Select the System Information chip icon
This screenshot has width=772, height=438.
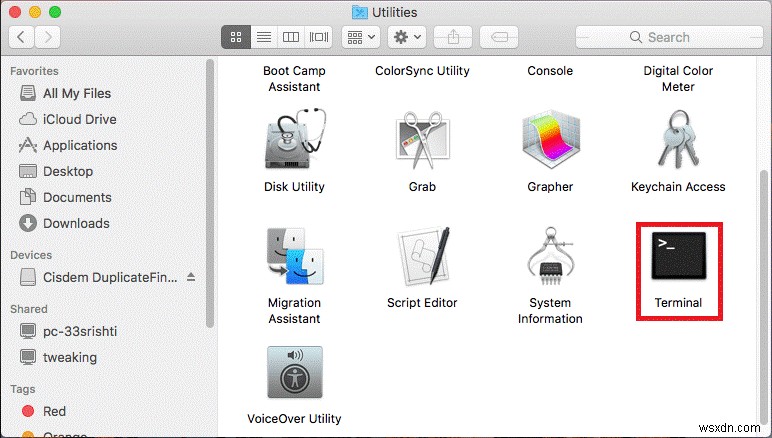click(x=550, y=256)
